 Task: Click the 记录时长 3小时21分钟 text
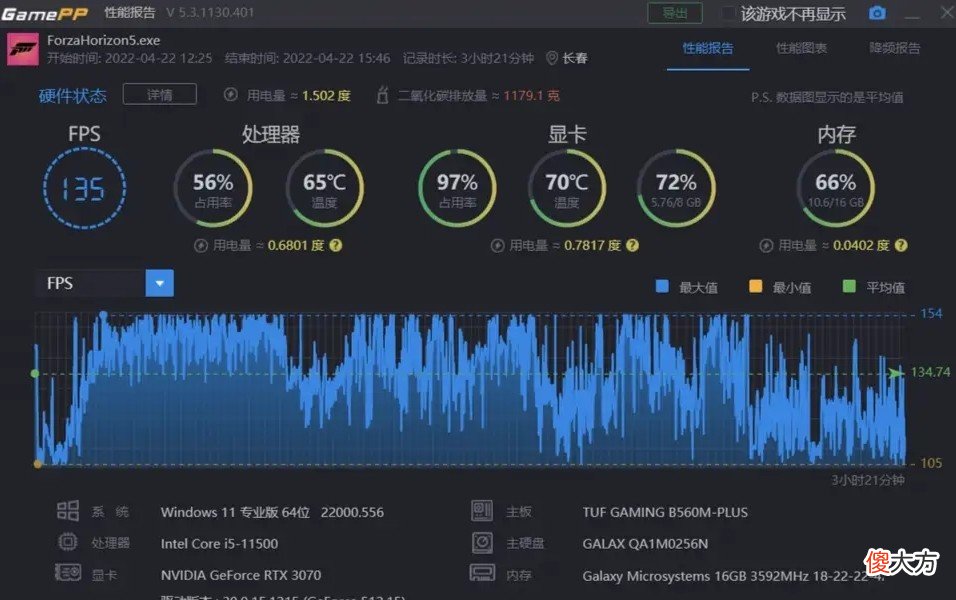468,58
